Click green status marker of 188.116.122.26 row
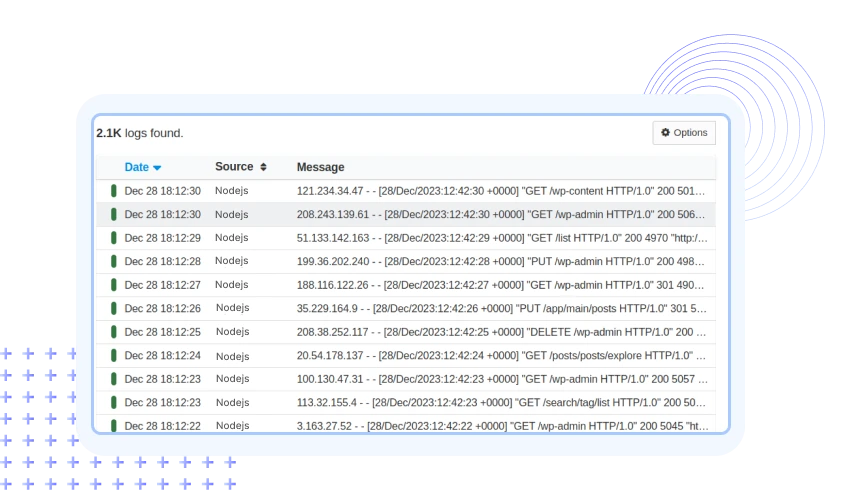This screenshot has height=490, width=860. point(114,285)
